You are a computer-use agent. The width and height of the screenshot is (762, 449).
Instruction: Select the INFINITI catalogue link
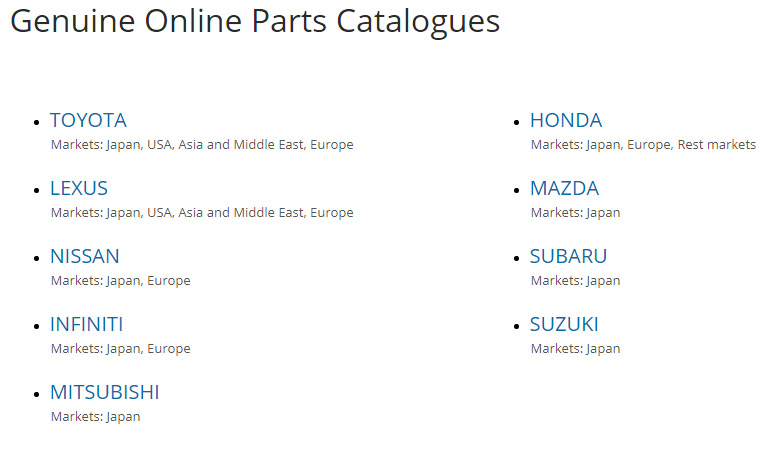point(87,325)
